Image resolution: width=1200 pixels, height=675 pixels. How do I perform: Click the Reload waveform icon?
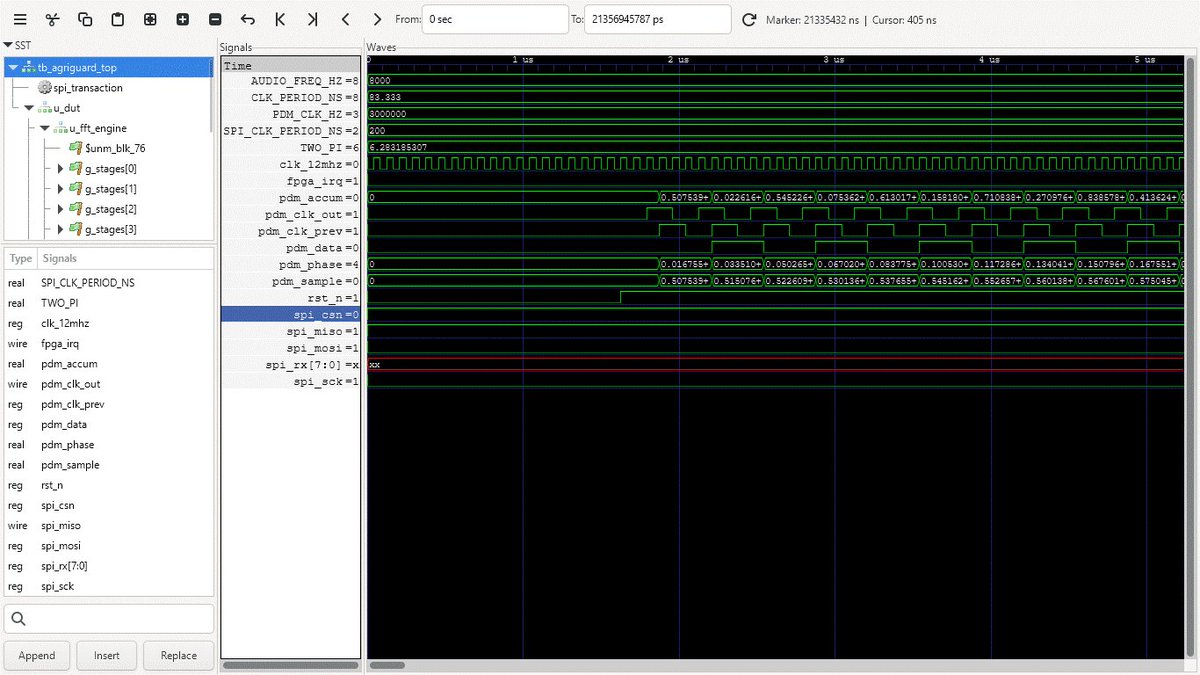point(749,19)
